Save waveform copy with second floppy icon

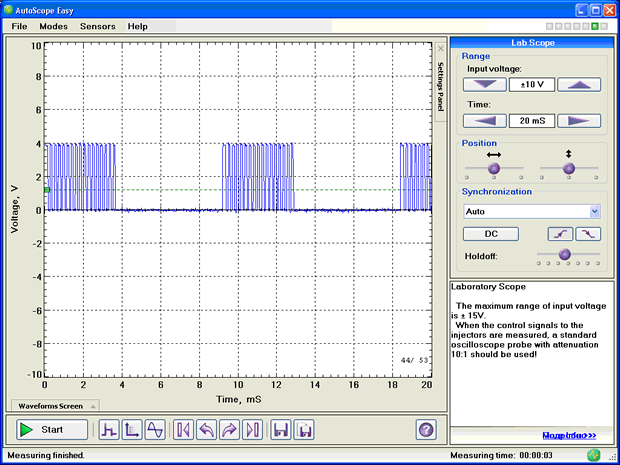(304, 429)
